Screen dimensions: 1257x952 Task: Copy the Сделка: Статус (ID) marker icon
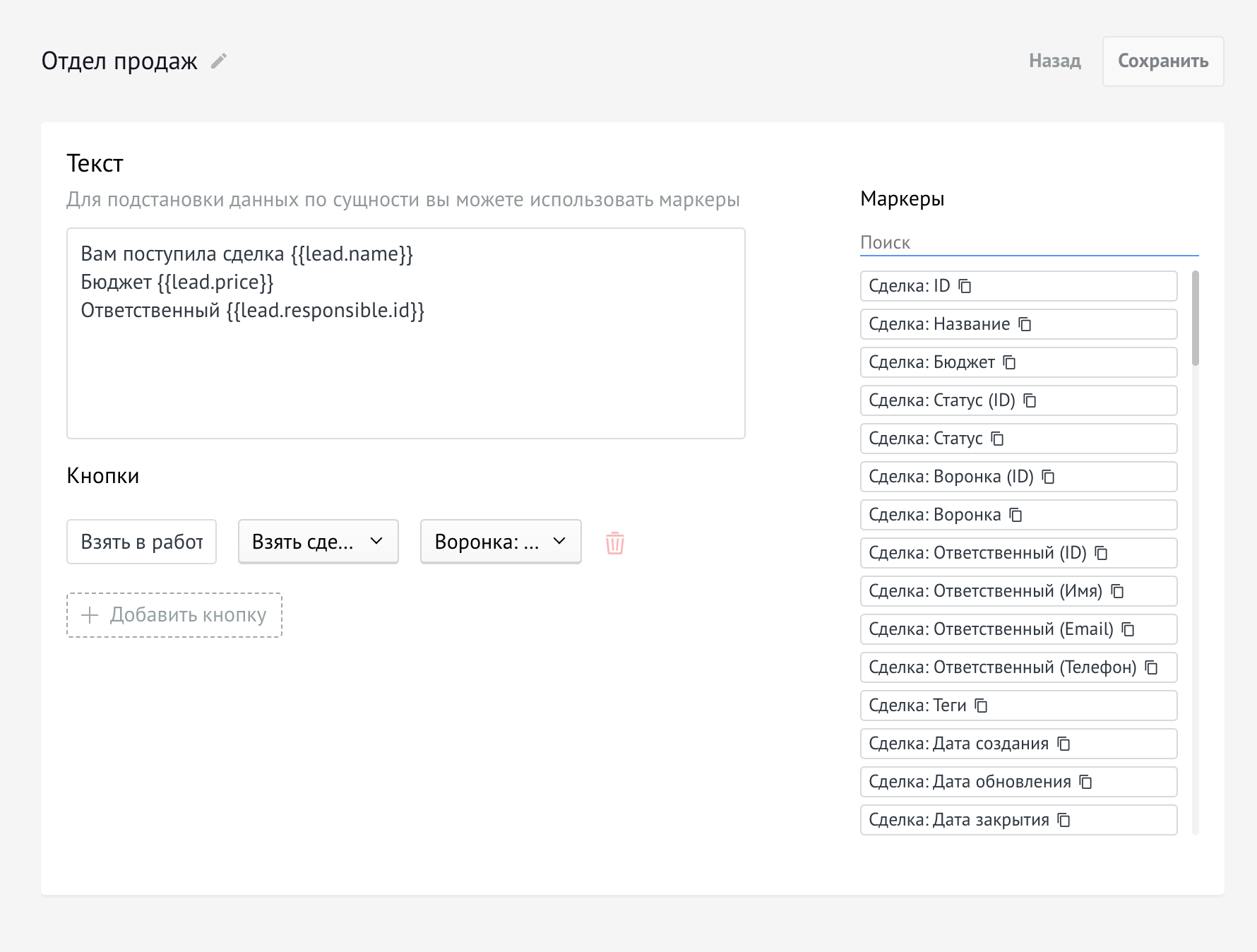coord(1030,400)
